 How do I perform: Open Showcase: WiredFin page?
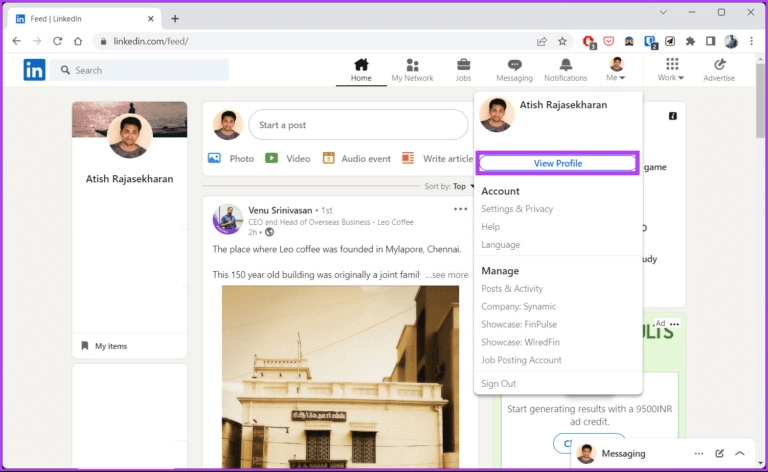520,342
